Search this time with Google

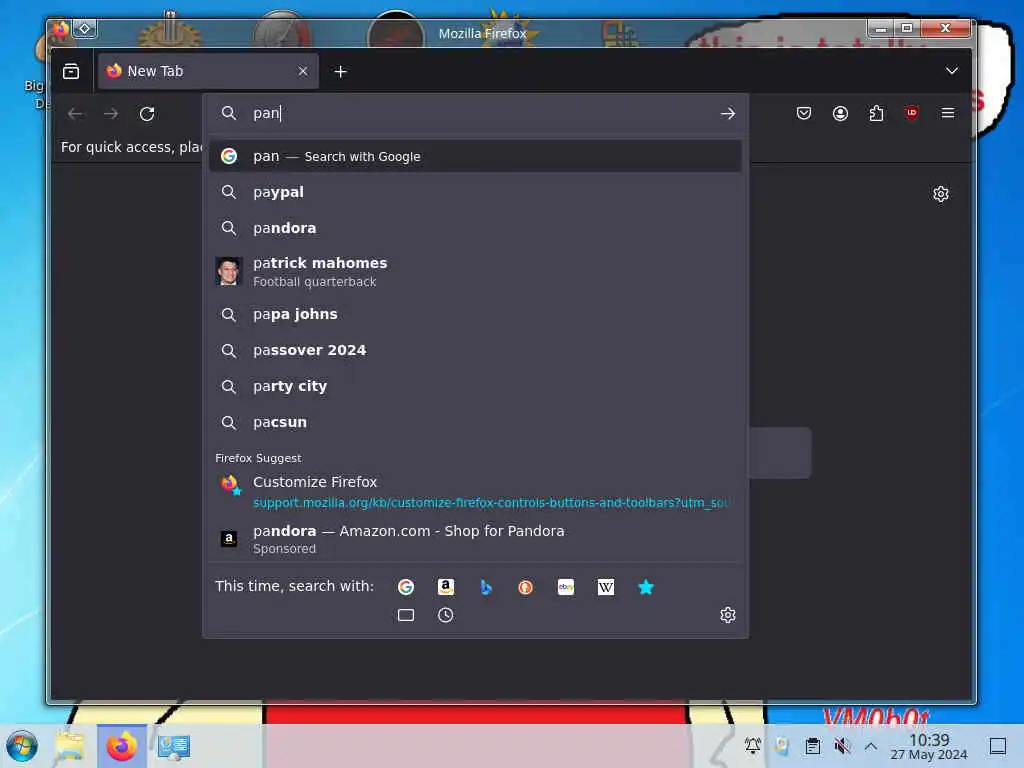coord(406,587)
